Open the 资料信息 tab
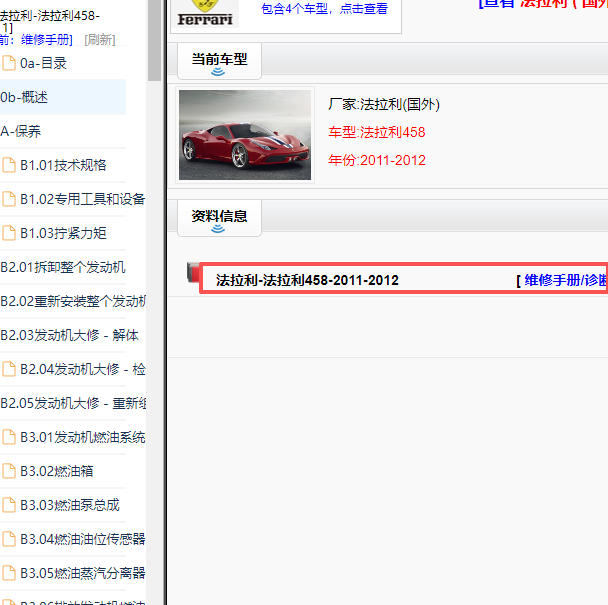Screen dimensions: 608x605 [x=219, y=218]
